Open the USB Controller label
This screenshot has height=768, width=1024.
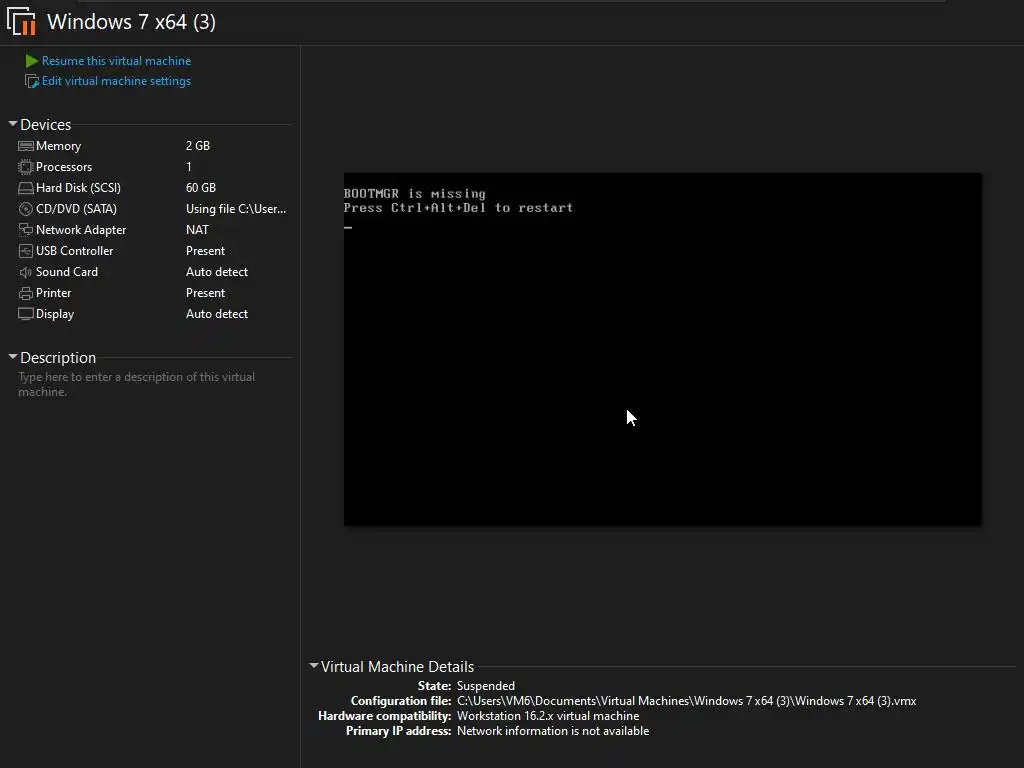(74, 251)
